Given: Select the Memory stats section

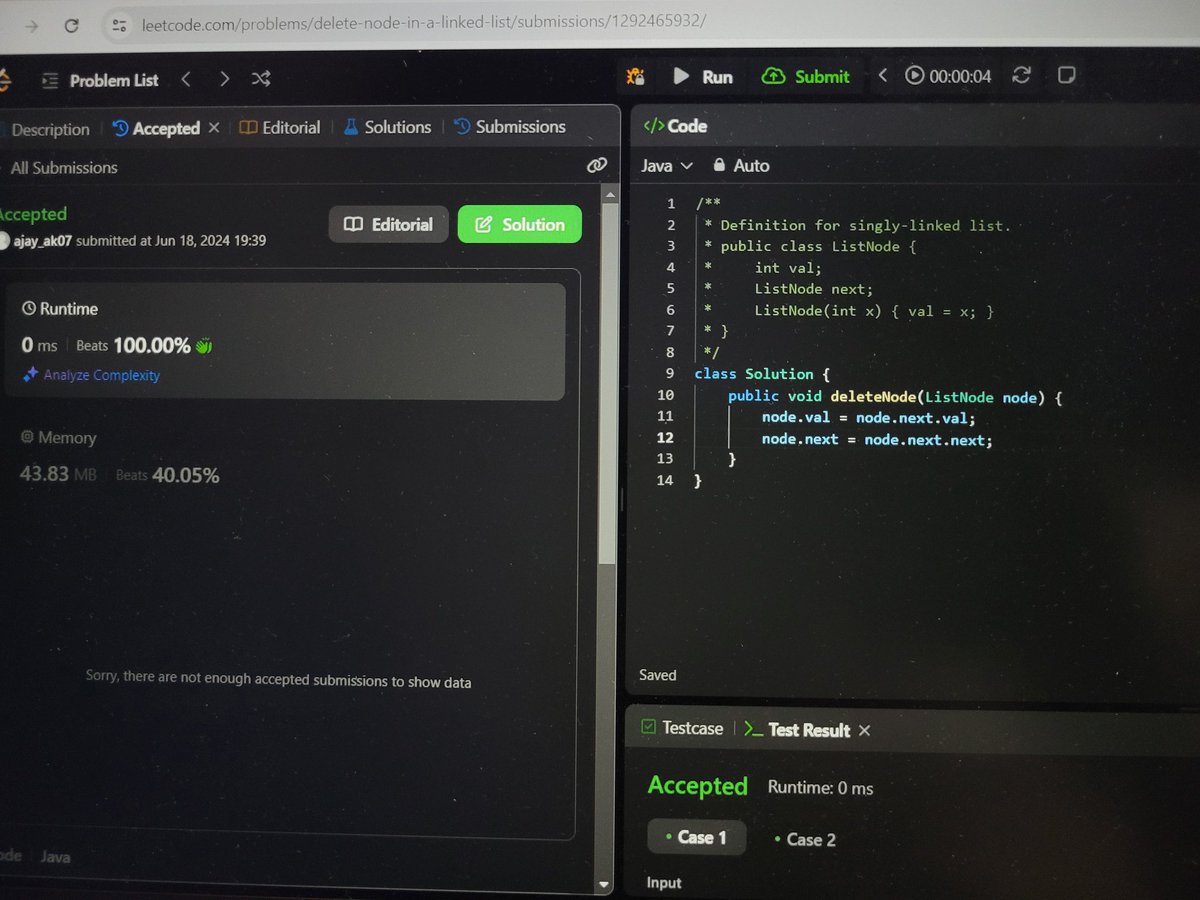Looking at the screenshot, I should coord(120,457).
